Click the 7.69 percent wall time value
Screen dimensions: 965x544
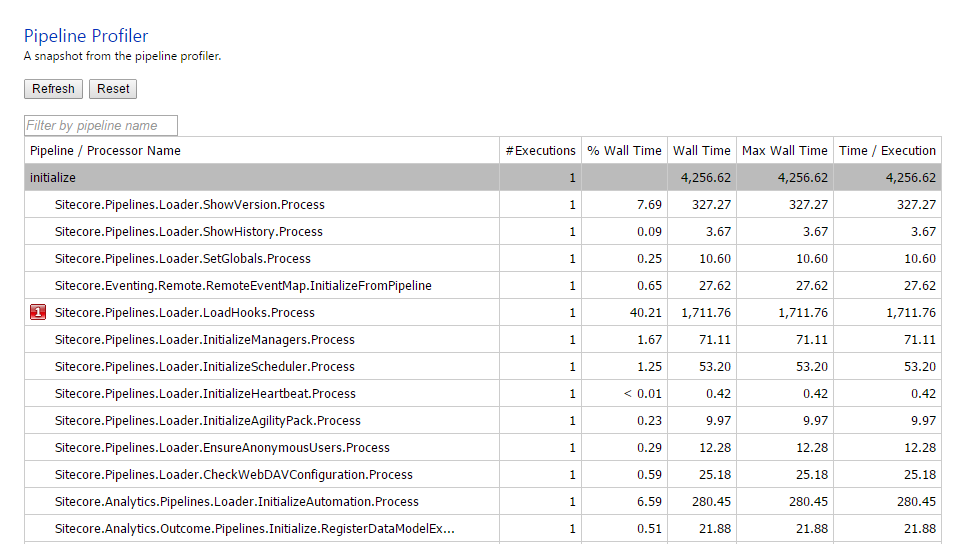[649, 205]
